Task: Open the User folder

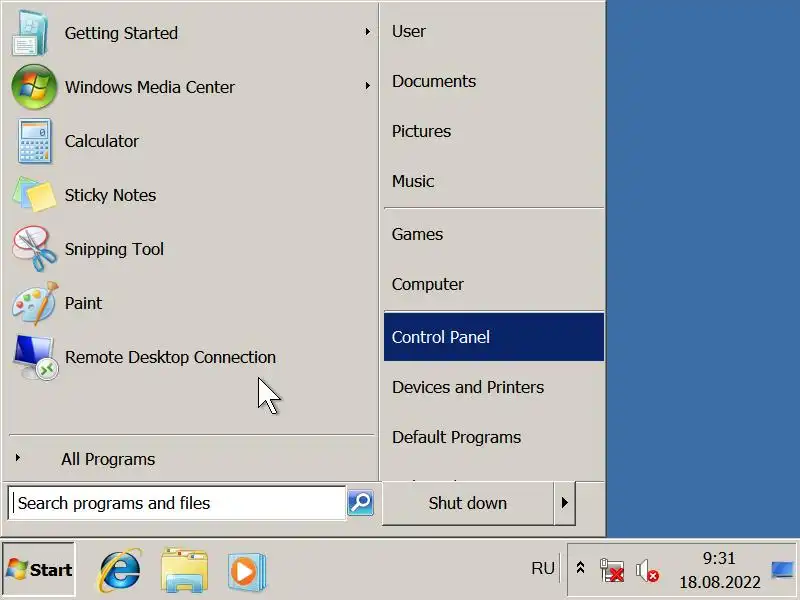Action: pyautogui.click(x=493, y=31)
